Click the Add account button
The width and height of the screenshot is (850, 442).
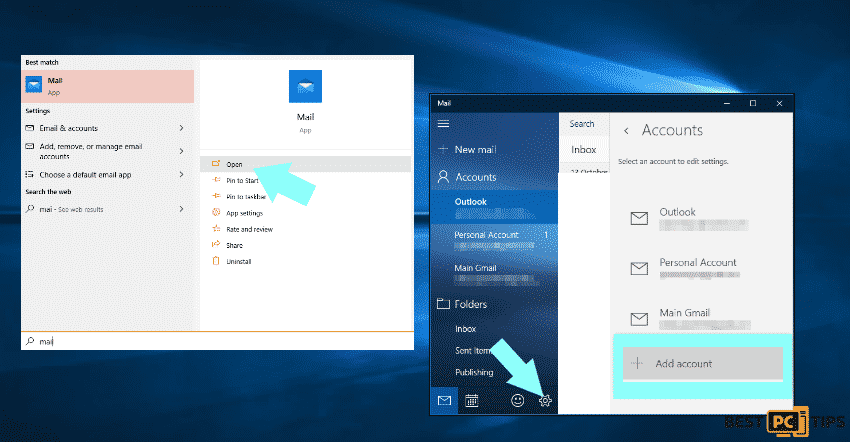coord(703,363)
